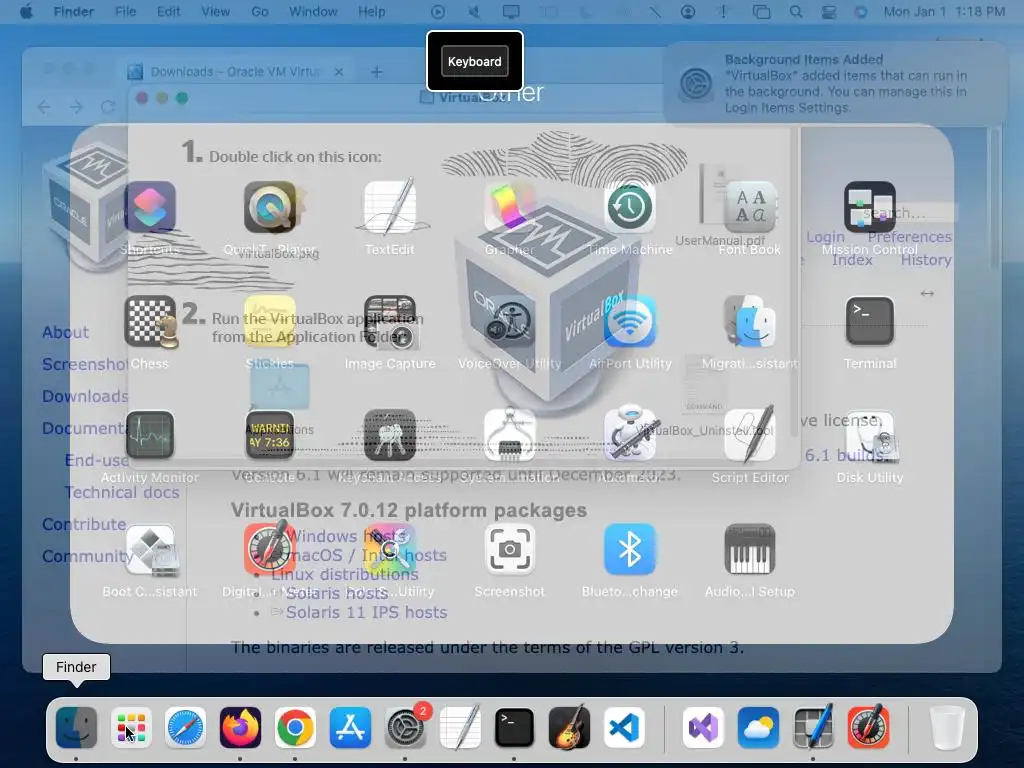Open the View menu
The height and width of the screenshot is (768, 1024).
(x=216, y=12)
